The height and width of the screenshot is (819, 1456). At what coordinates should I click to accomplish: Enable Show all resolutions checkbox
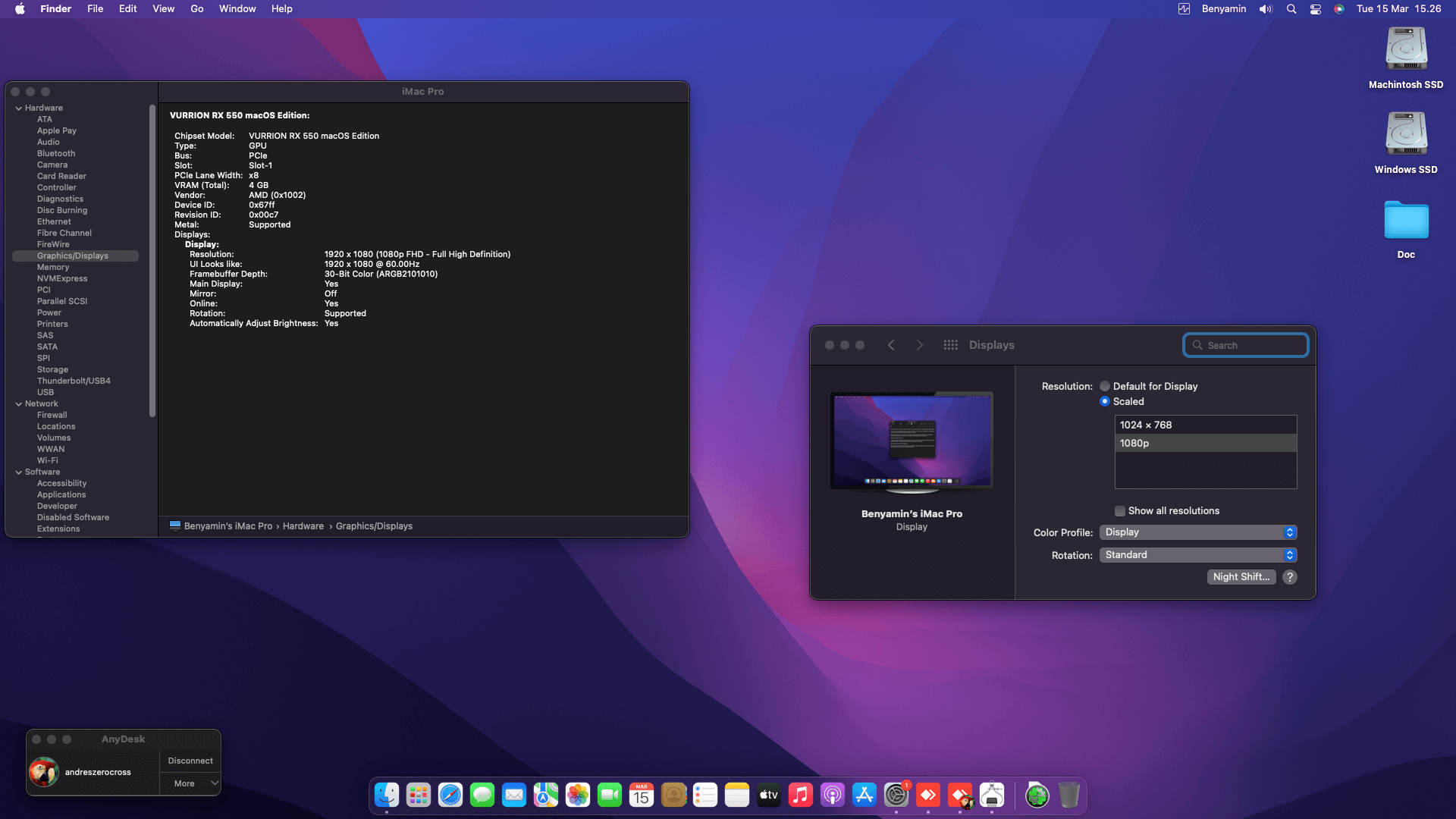tap(1120, 511)
